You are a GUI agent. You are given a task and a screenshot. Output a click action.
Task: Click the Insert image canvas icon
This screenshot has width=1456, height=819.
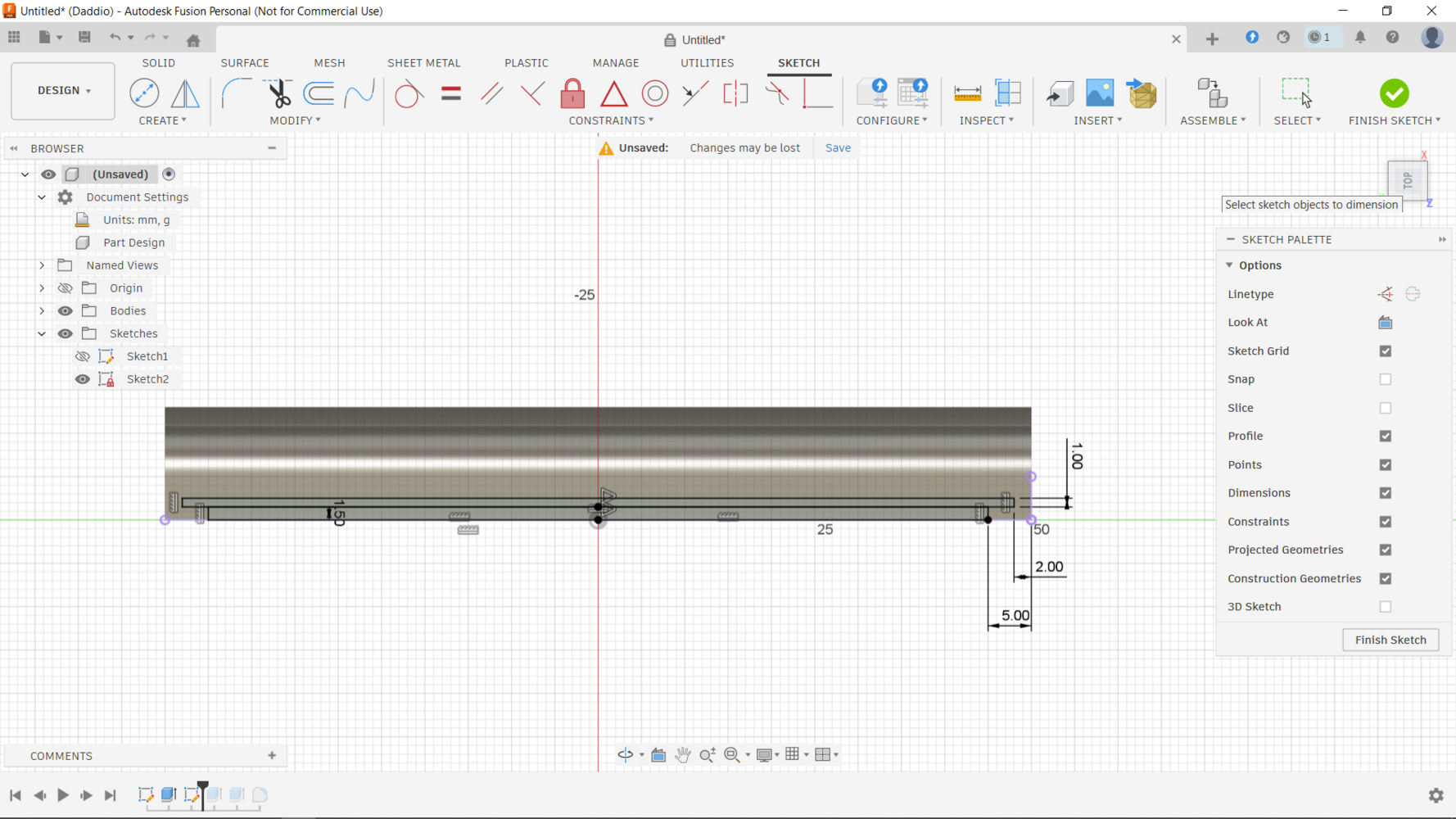(1099, 93)
